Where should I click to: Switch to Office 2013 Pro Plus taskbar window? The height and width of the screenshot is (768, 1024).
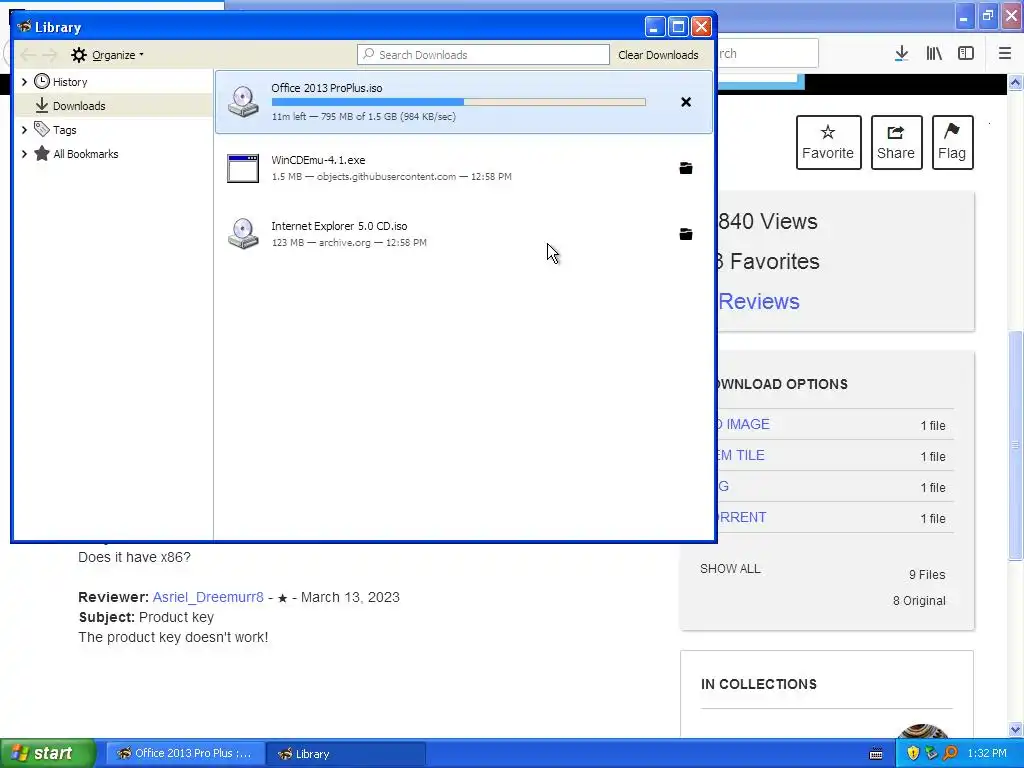[185, 754]
